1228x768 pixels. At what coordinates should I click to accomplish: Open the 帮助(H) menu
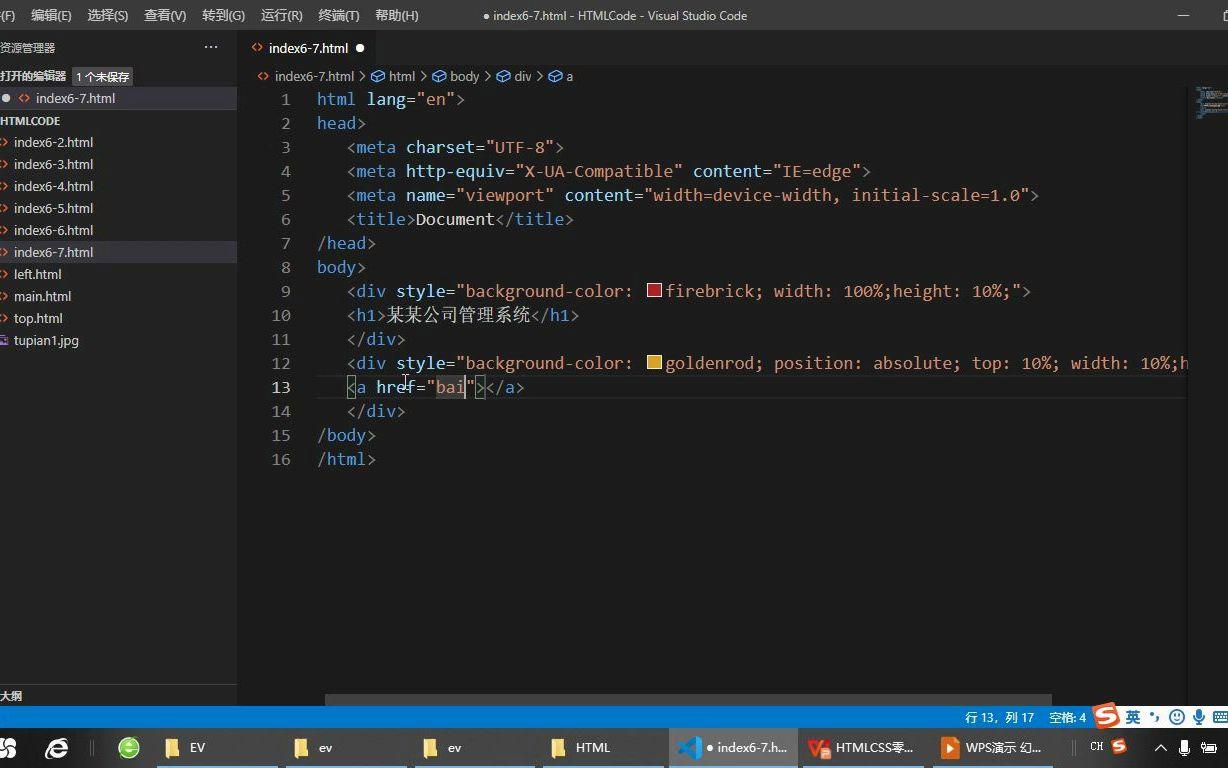(397, 15)
